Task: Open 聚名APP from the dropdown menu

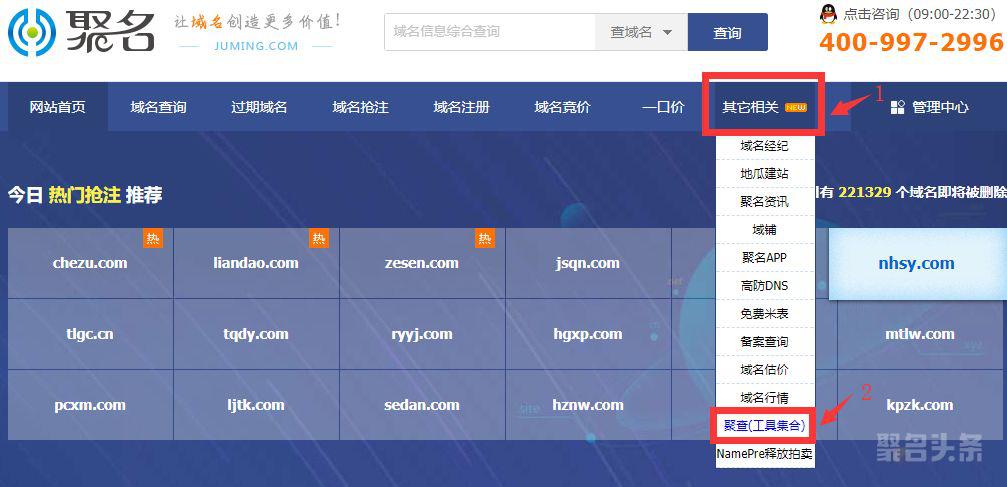Action: tap(764, 258)
